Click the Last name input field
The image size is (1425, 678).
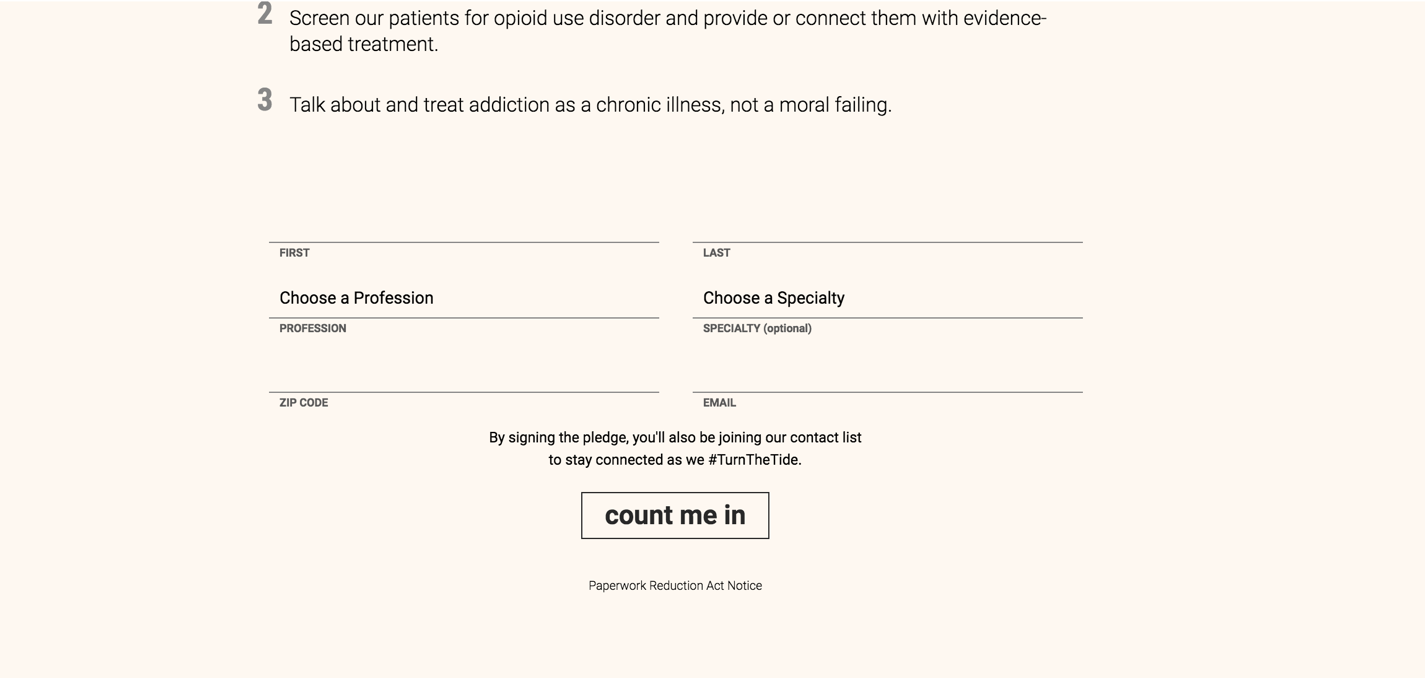click(887, 225)
